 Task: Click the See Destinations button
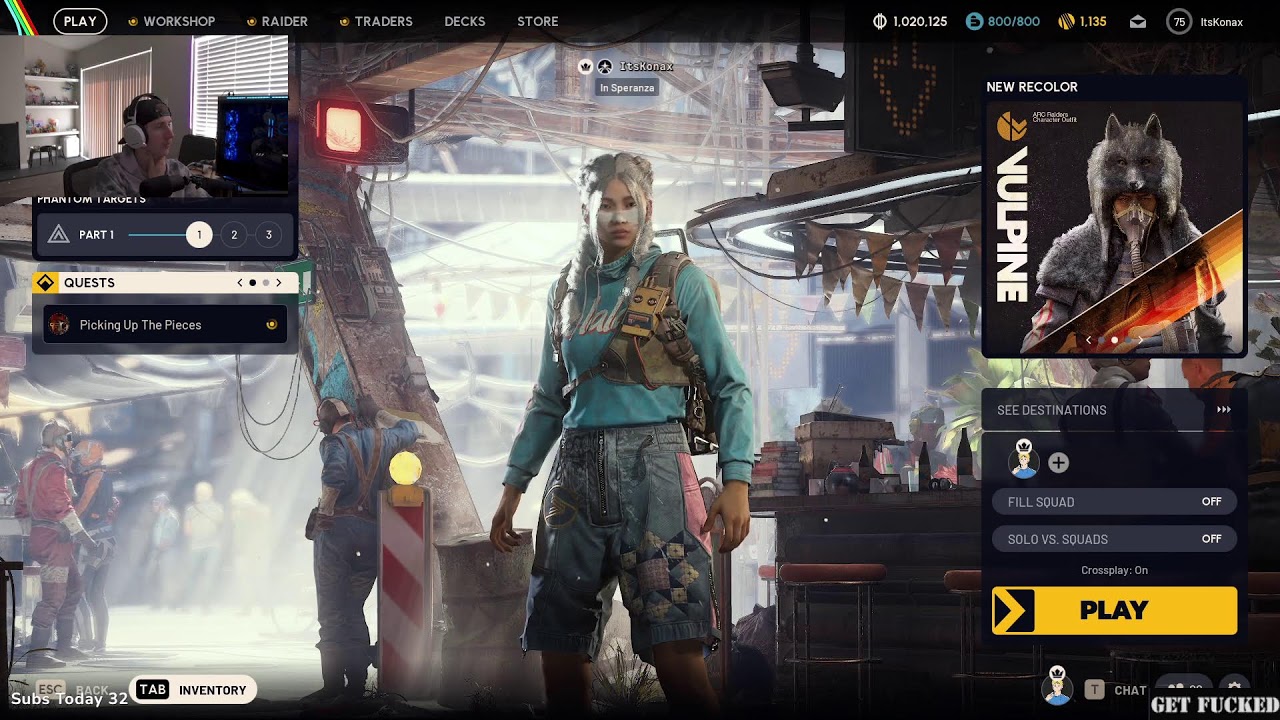[1114, 410]
